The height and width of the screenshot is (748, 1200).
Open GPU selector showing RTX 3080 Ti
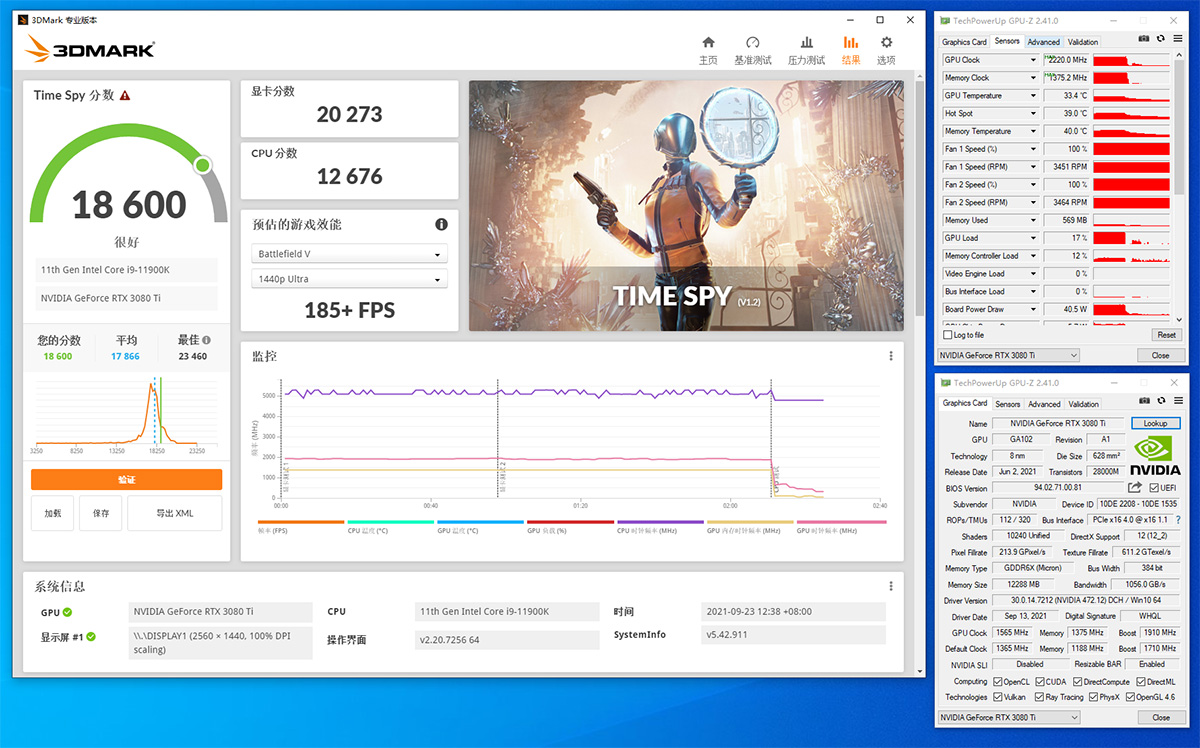(1008, 355)
